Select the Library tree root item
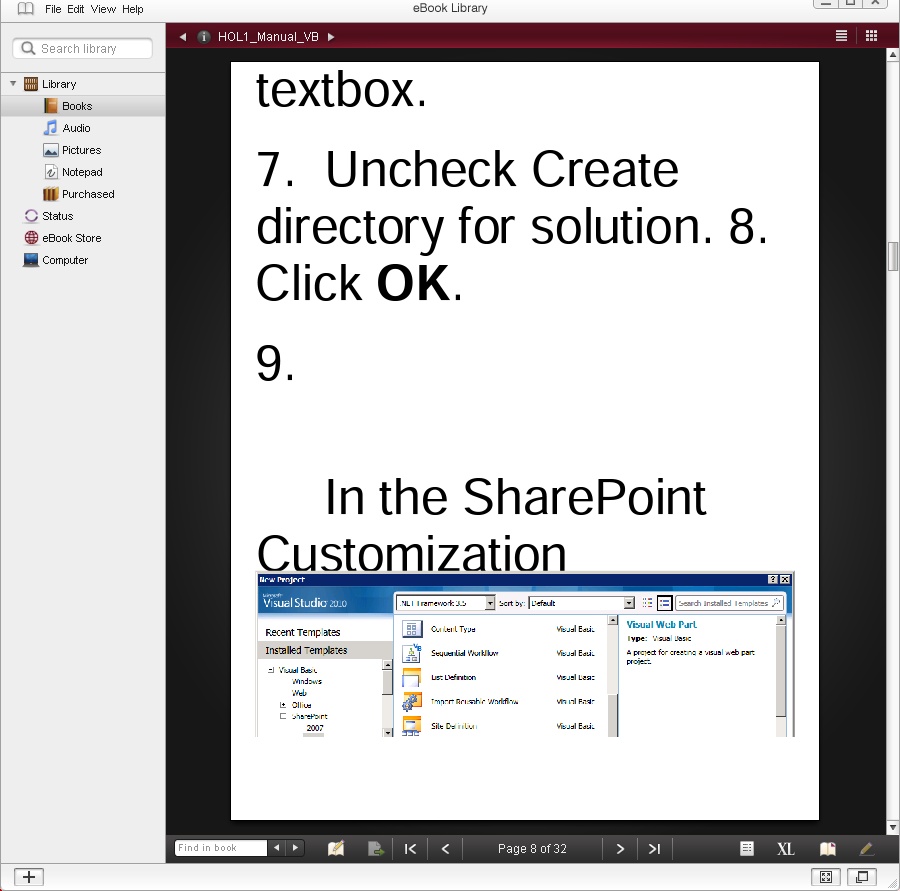This screenshot has width=900, height=891. (x=59, y=84)
